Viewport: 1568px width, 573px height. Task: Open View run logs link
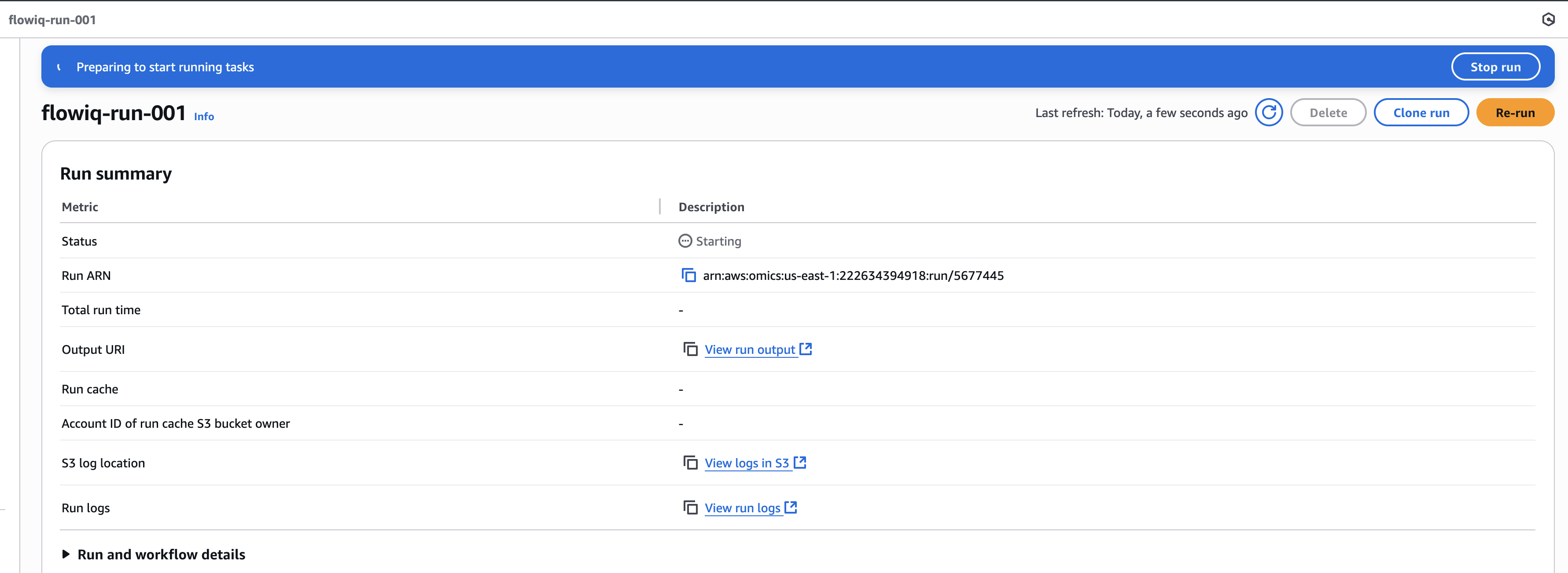743,508
